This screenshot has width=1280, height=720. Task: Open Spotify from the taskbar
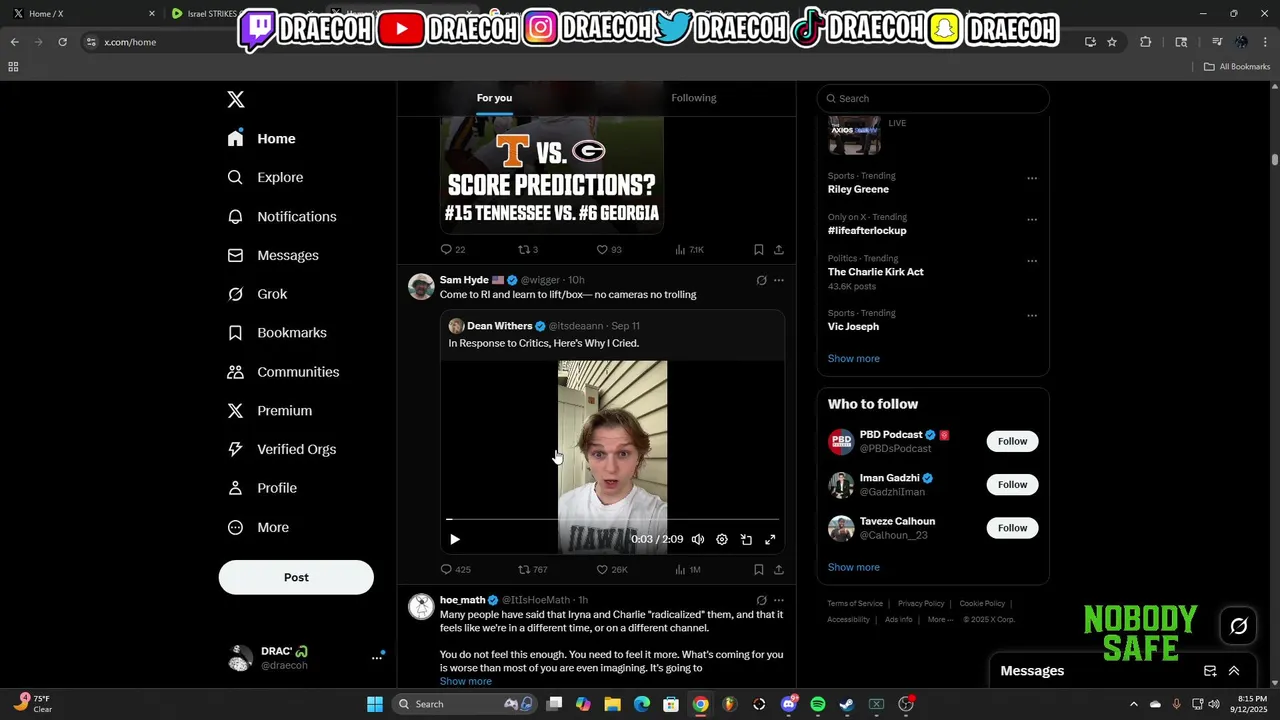tap(818, 704)
